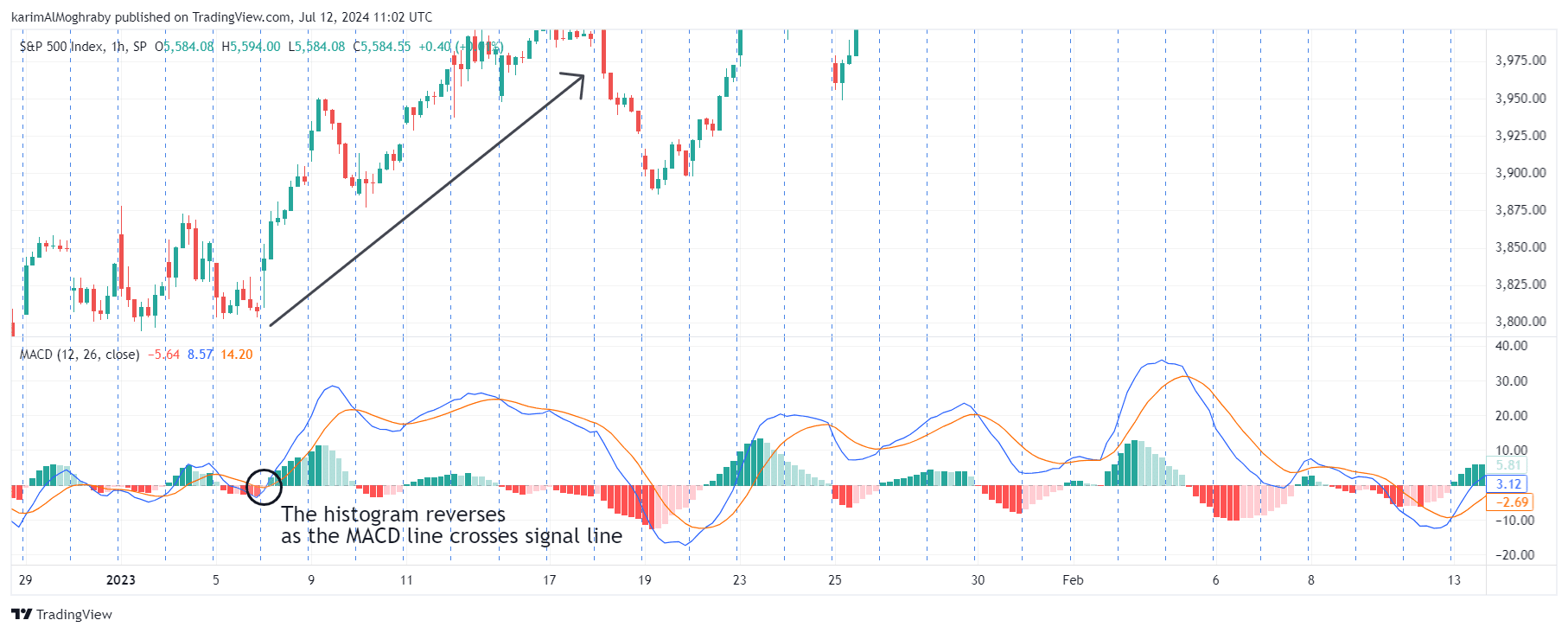Click the 40.00 MACD scale label
The height and width of the screenshot is (633, 1568).
click(1512, 346)
